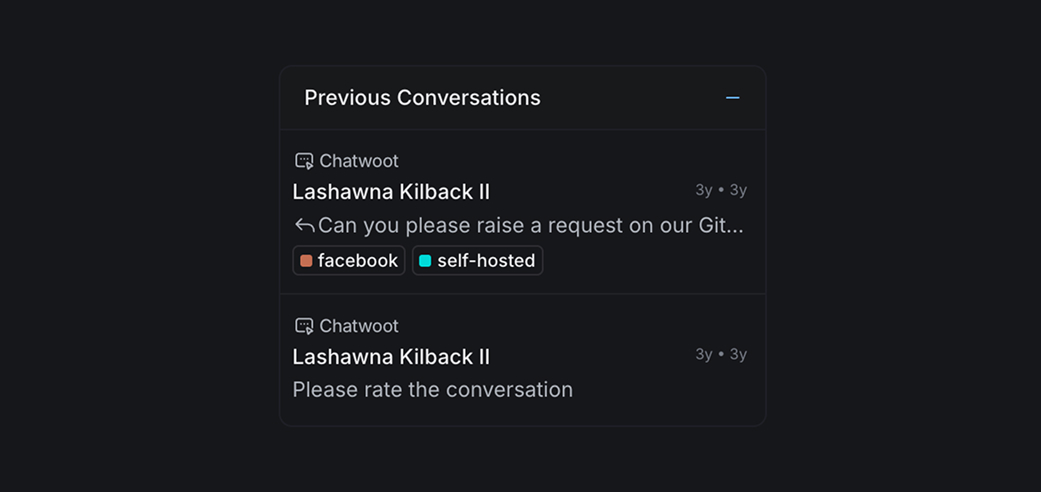Click empty area below the rating message
This screenshot has height=492, width=1041.
(522, 412)
